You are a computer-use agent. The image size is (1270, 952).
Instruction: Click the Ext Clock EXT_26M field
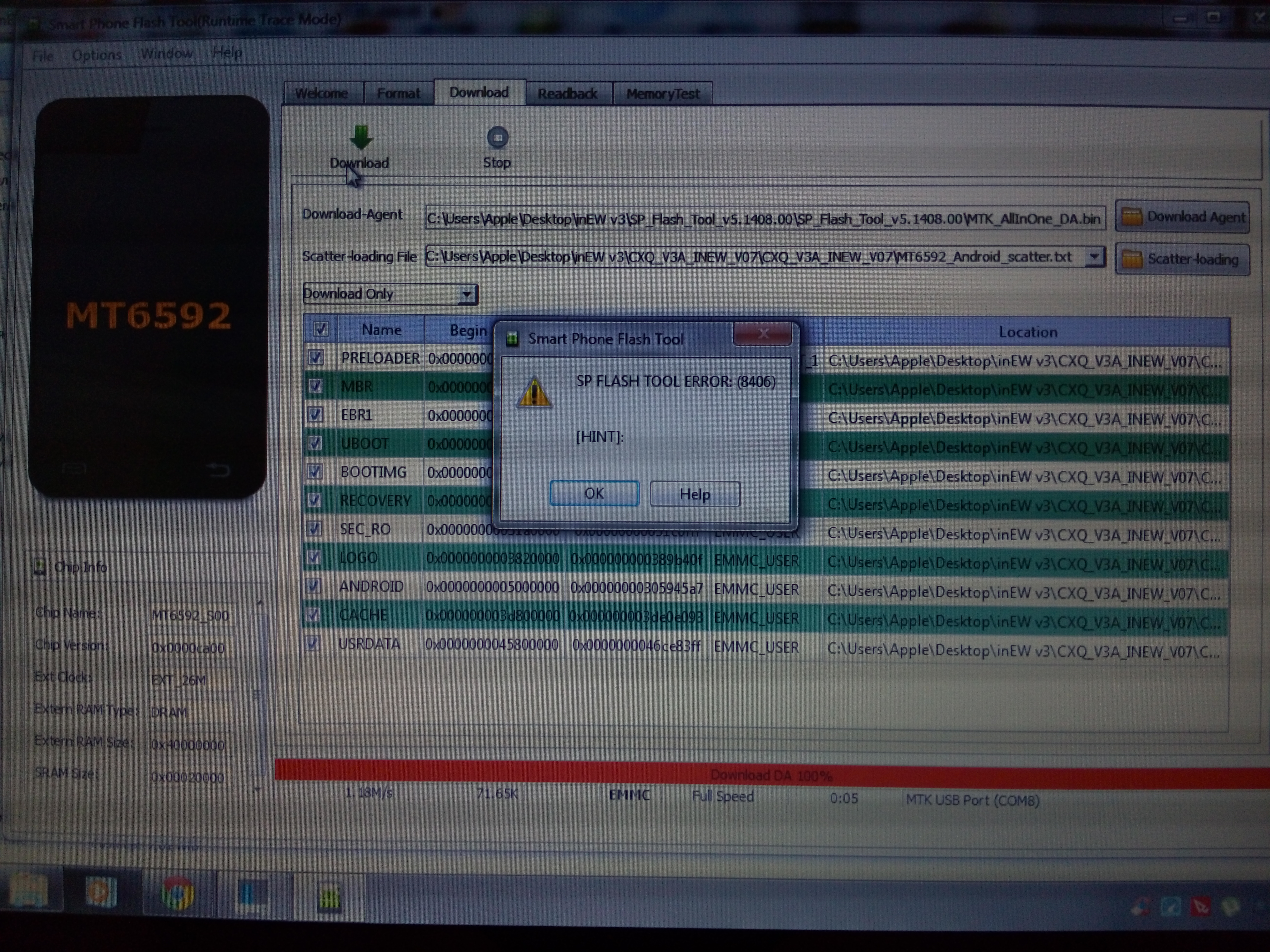tap(191, 680)
